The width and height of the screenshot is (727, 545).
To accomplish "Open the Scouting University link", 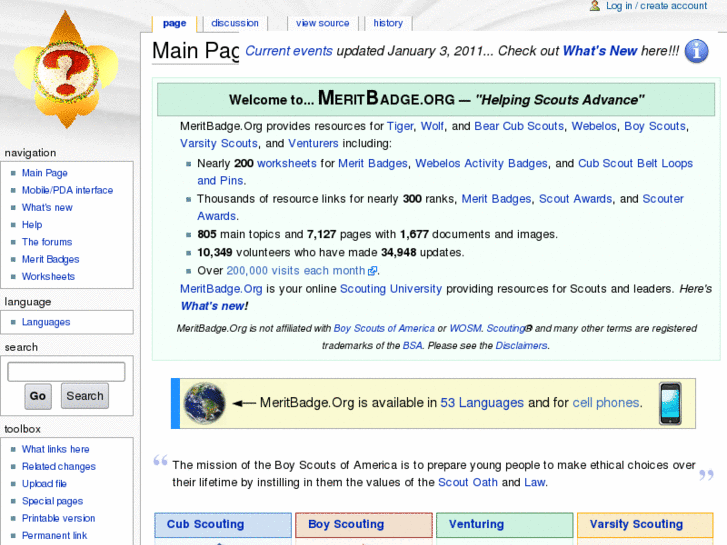I will 391,289.
